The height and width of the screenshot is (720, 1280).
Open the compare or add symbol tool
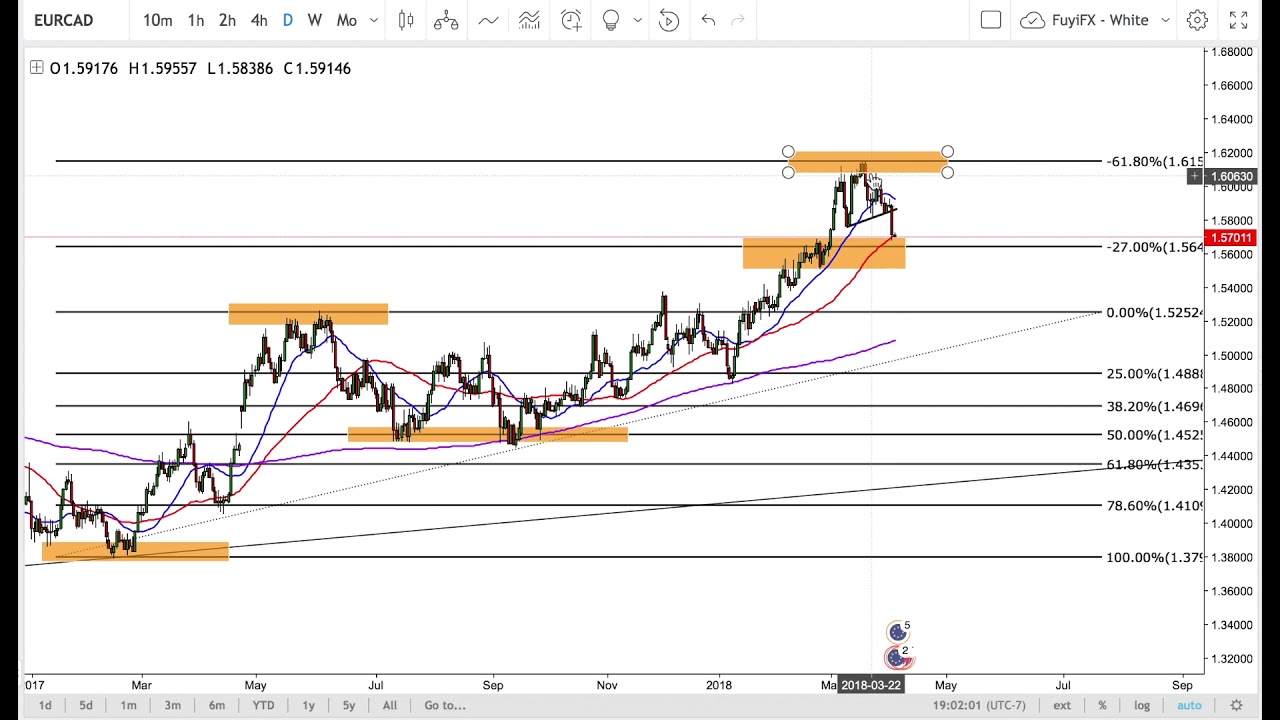pos(446,20)
